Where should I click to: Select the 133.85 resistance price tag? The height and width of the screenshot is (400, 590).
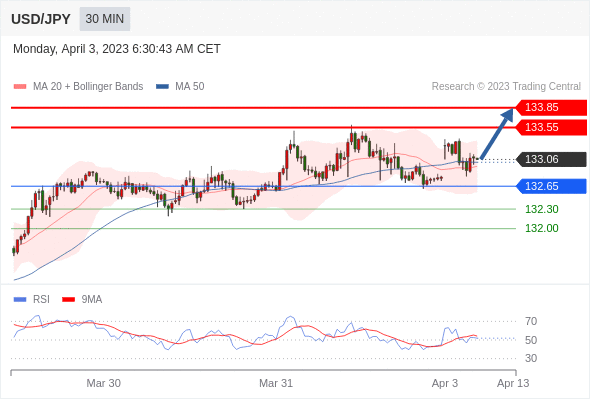pos(551,108)
